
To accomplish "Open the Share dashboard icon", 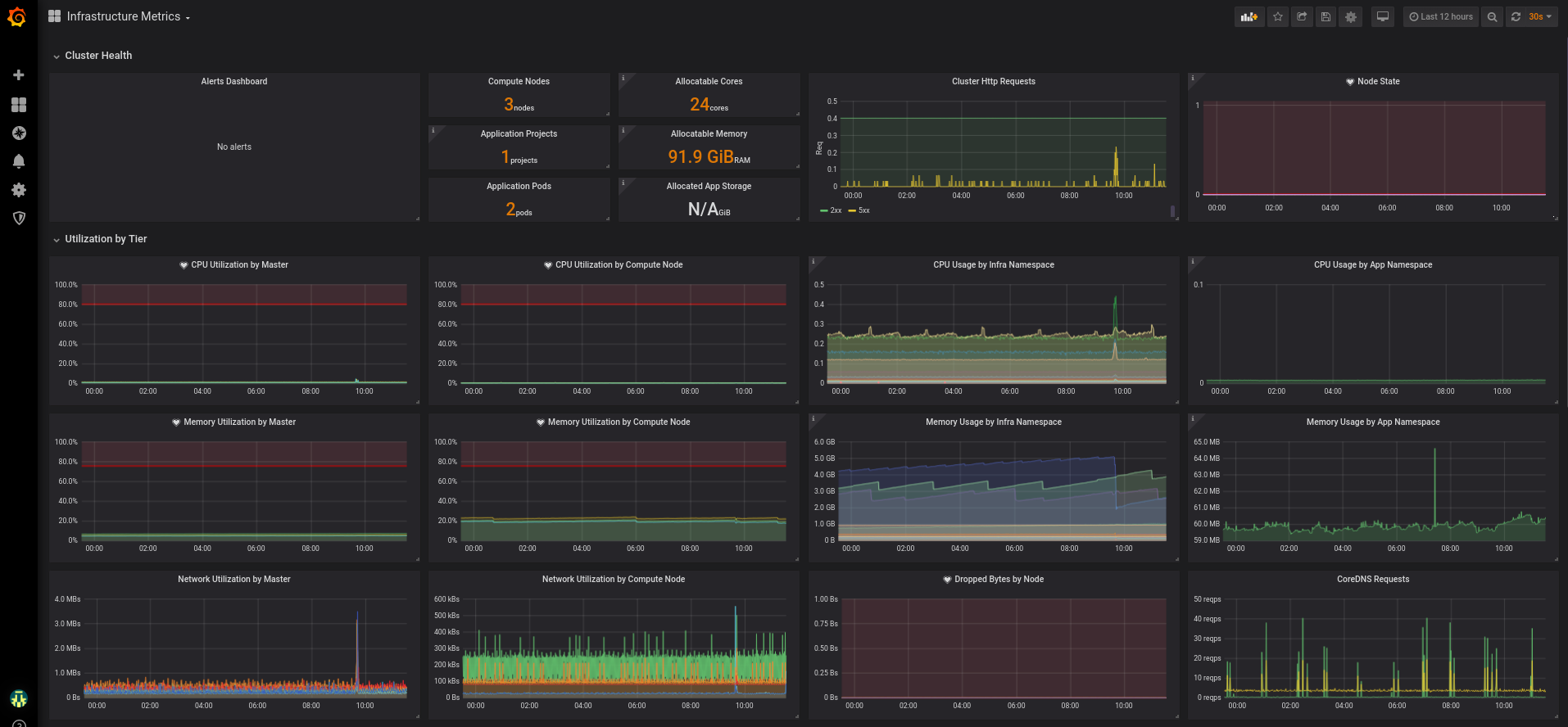I will 1302,16.
